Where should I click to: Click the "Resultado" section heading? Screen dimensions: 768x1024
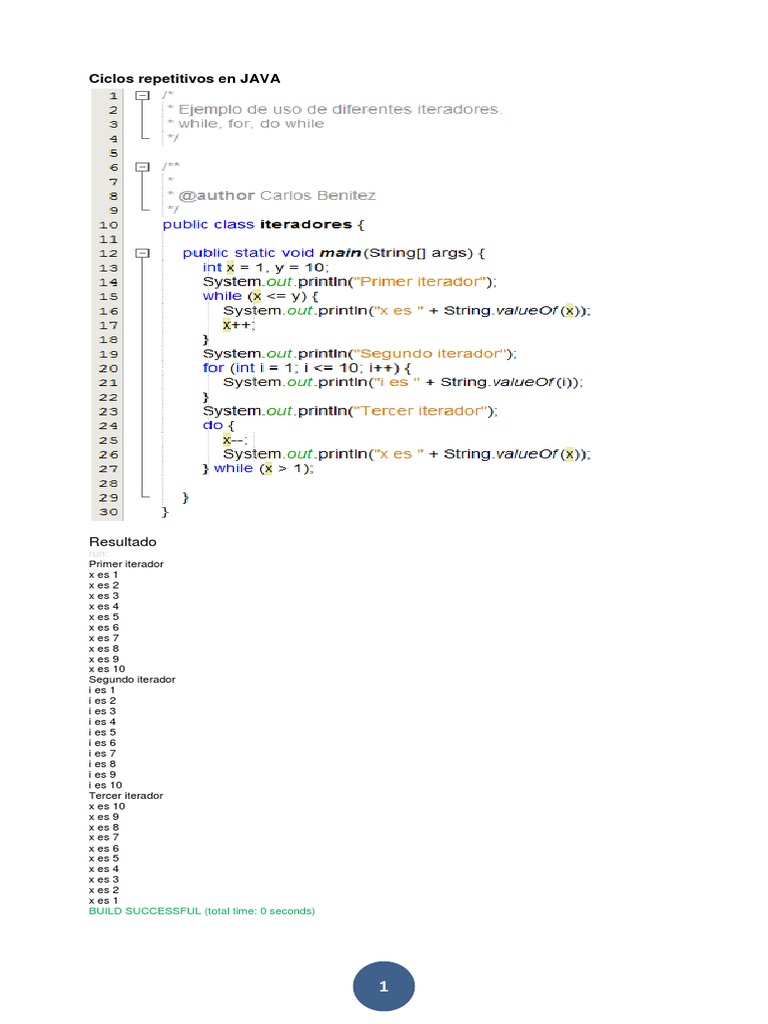tap(123, 541)
